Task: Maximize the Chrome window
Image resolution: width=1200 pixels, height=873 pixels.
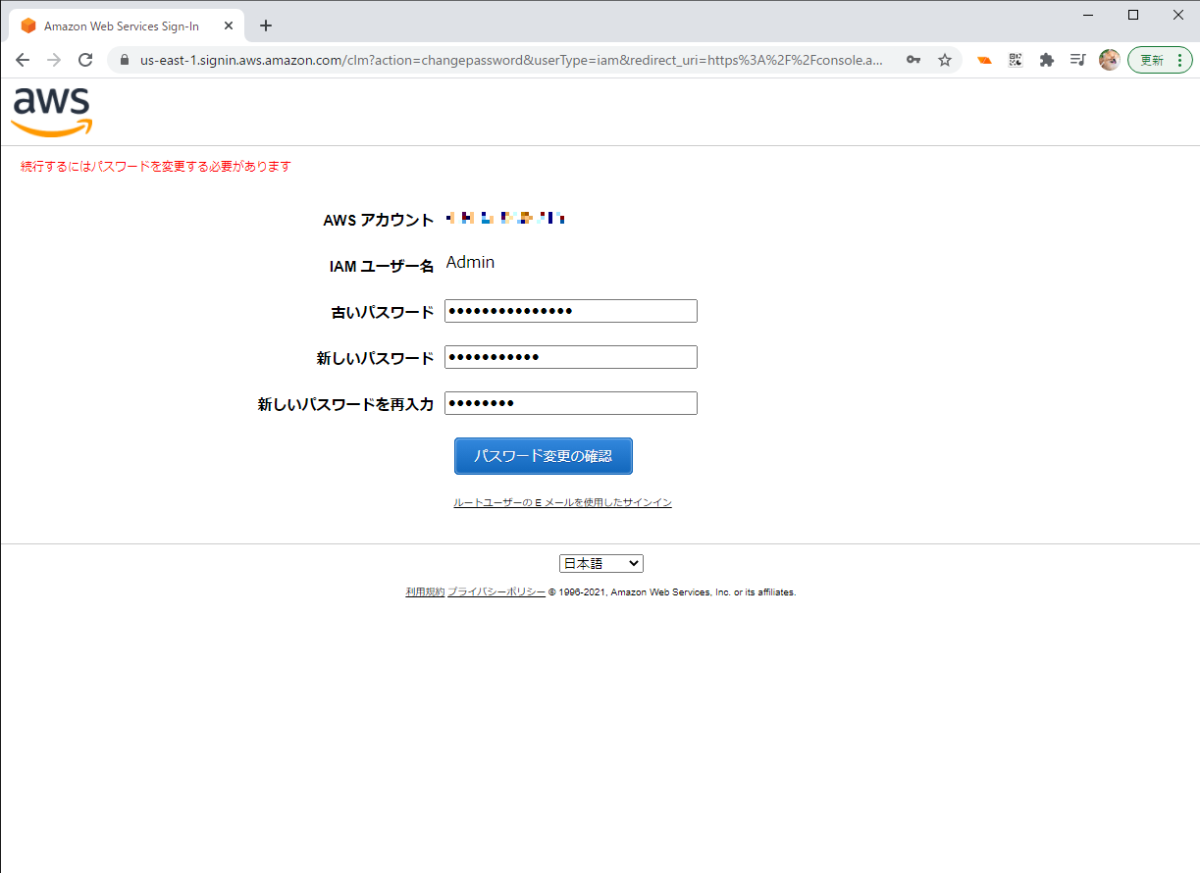Action: coord(1133,14)
